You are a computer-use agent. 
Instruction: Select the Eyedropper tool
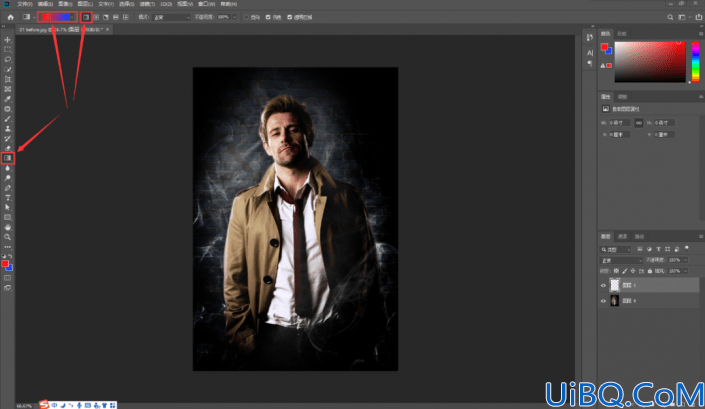[8, 99]
